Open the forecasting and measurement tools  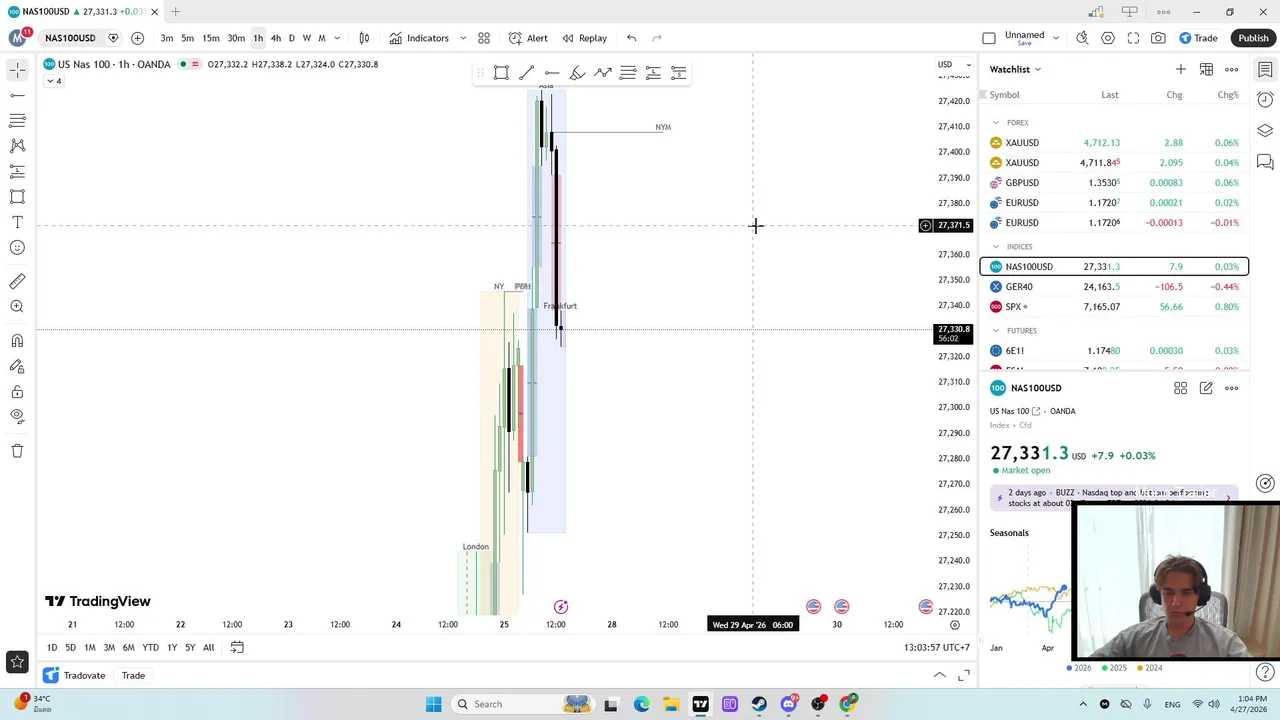17,171
